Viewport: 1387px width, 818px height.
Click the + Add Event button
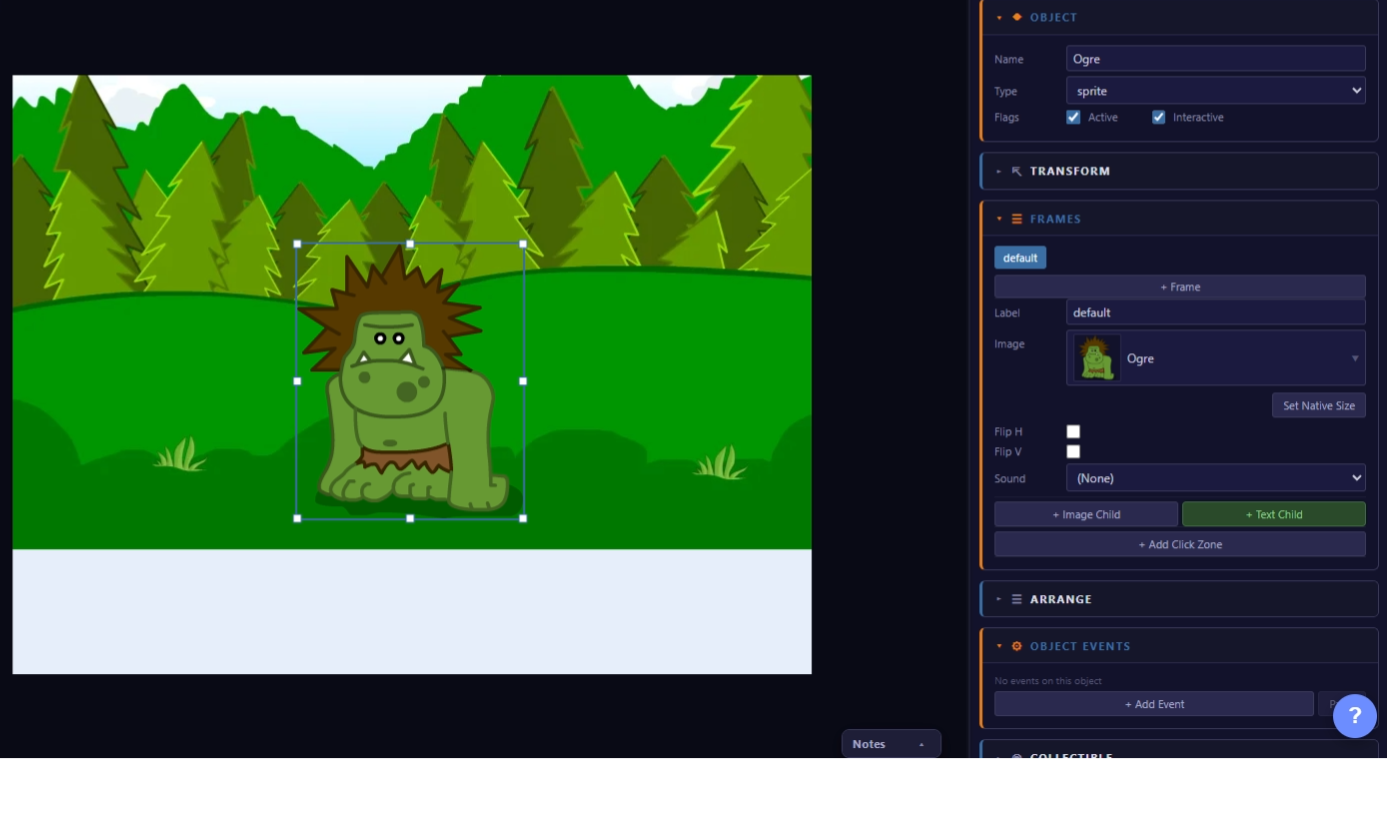[x=1154, y=704]
